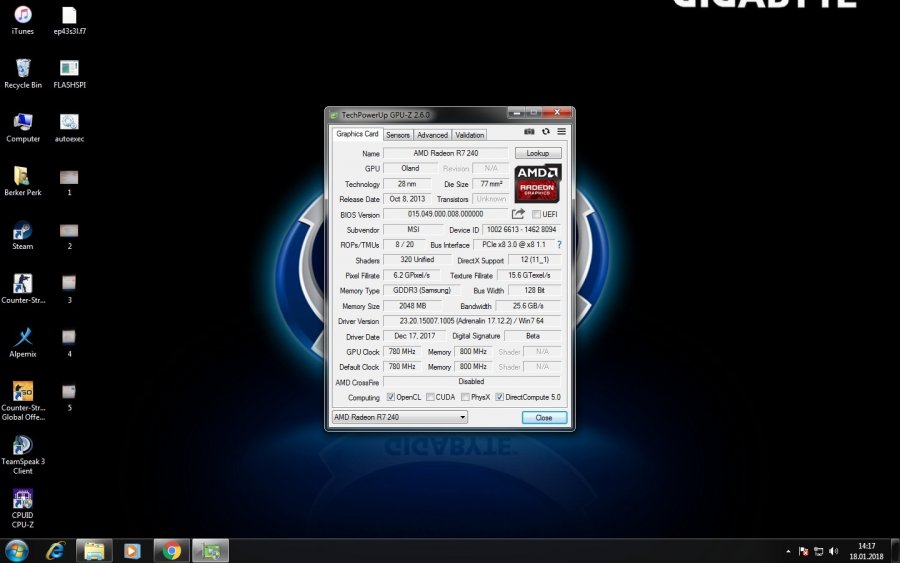This screenshot has width=900, height=563.
Task: Select the autoexec file icon
Action: [x=69, y=127]
